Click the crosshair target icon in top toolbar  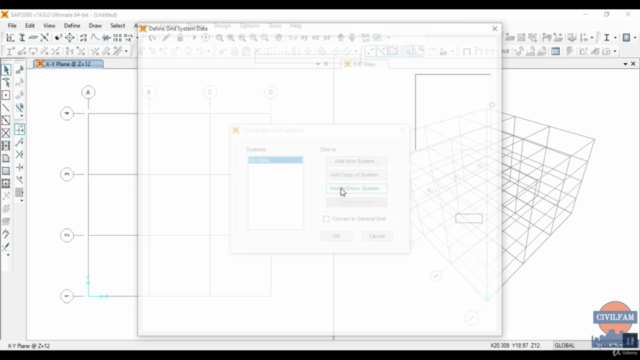[70, 38]
